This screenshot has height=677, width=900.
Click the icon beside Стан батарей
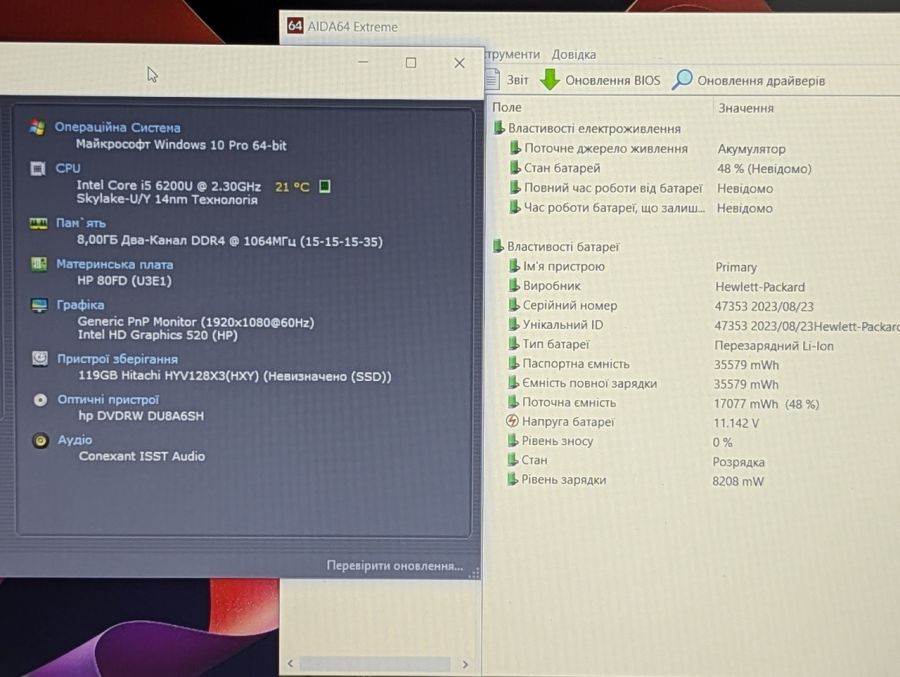click(x=515, y=168)
